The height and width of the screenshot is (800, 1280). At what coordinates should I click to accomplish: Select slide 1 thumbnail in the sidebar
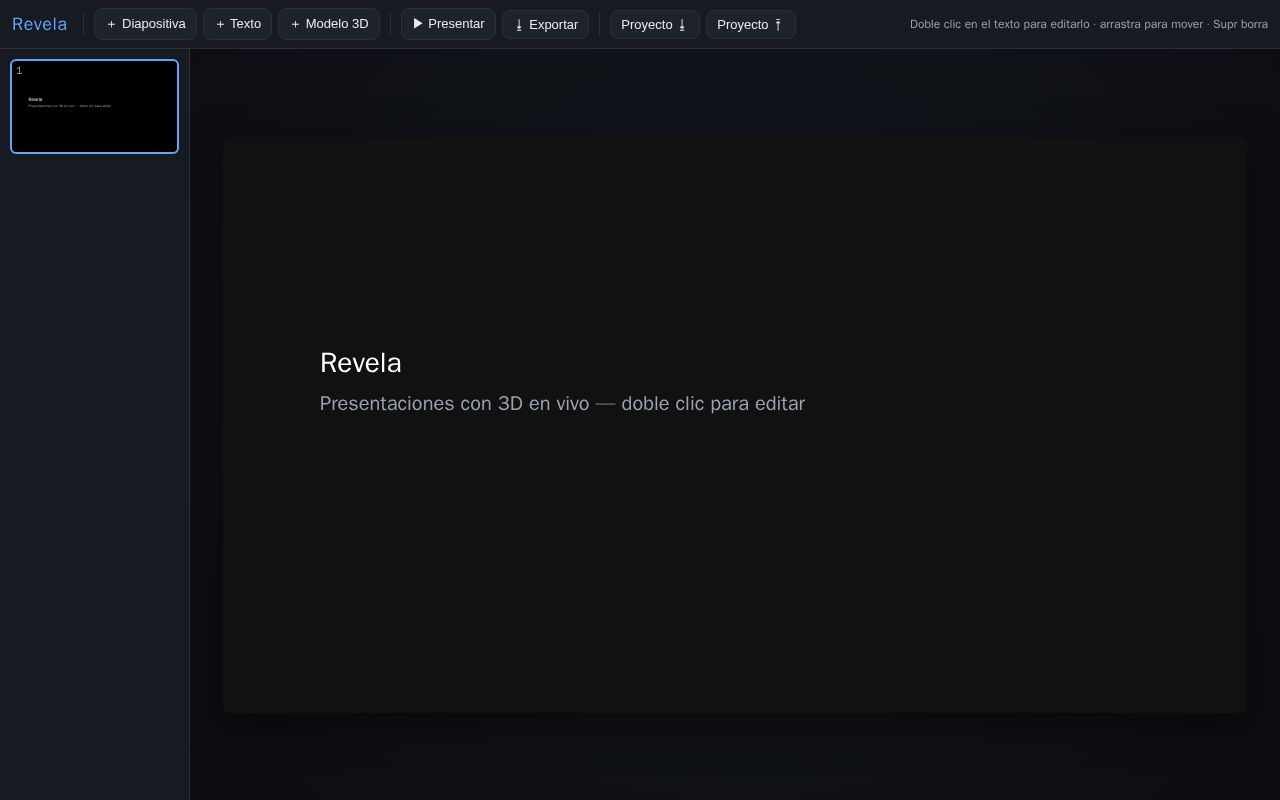[x=95, y=107]
